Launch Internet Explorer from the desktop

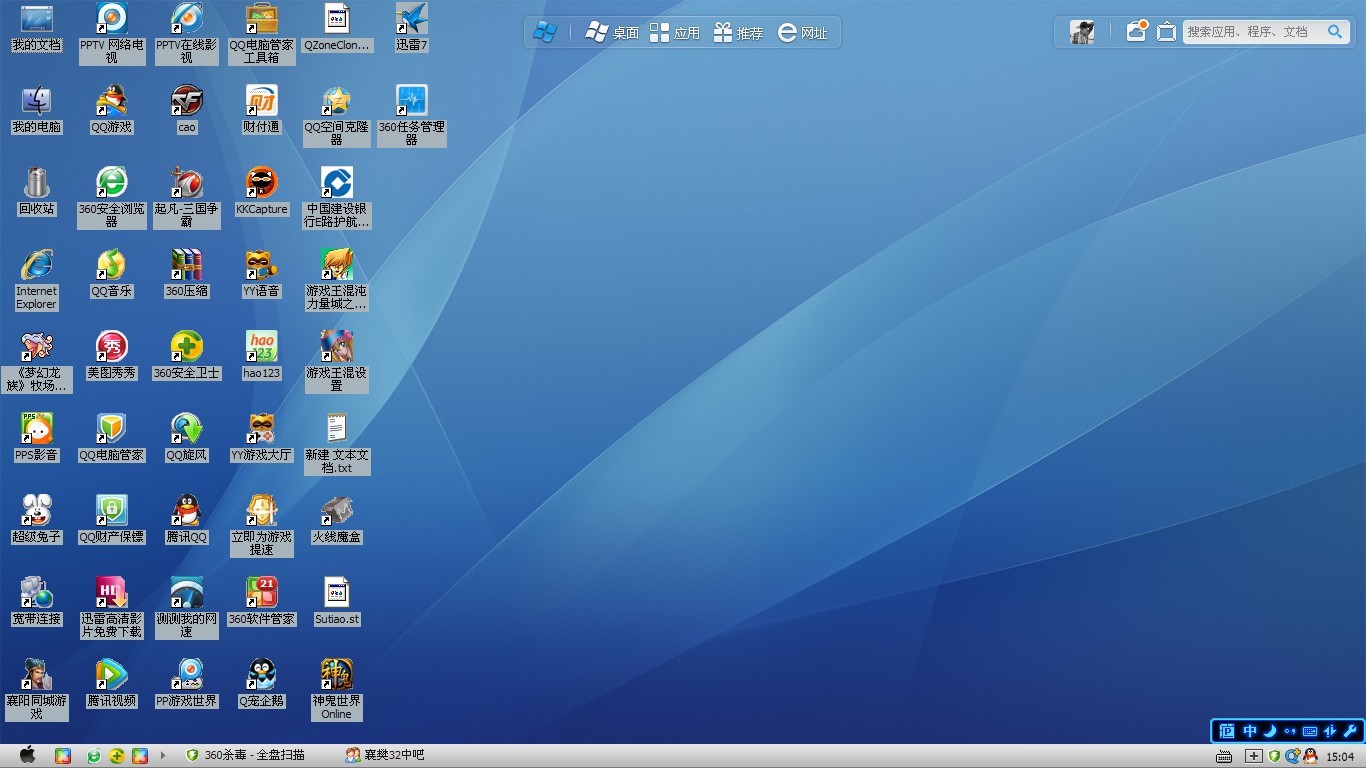(36, 280)
